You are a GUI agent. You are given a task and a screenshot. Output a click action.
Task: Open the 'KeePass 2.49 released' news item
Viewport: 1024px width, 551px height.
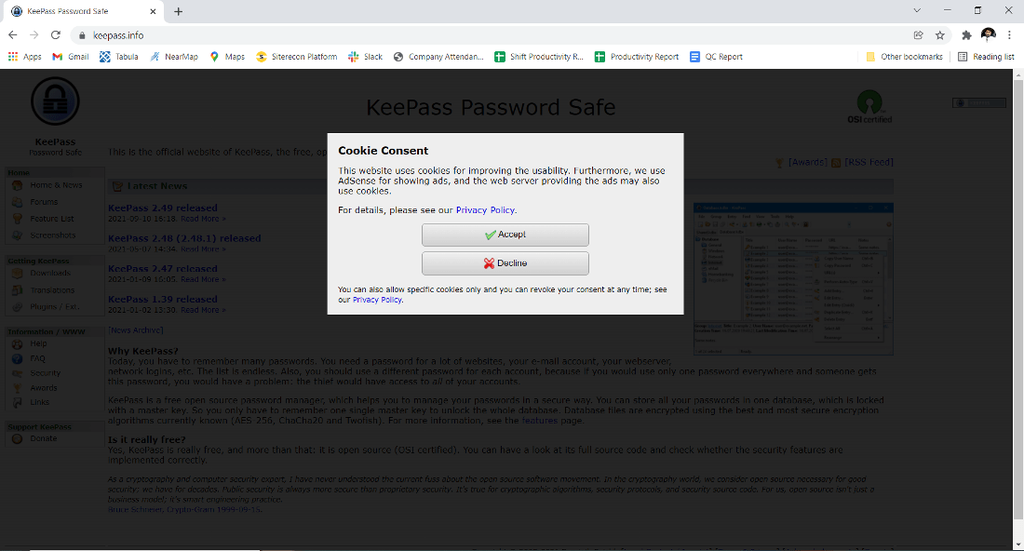[x=163, y=208]
